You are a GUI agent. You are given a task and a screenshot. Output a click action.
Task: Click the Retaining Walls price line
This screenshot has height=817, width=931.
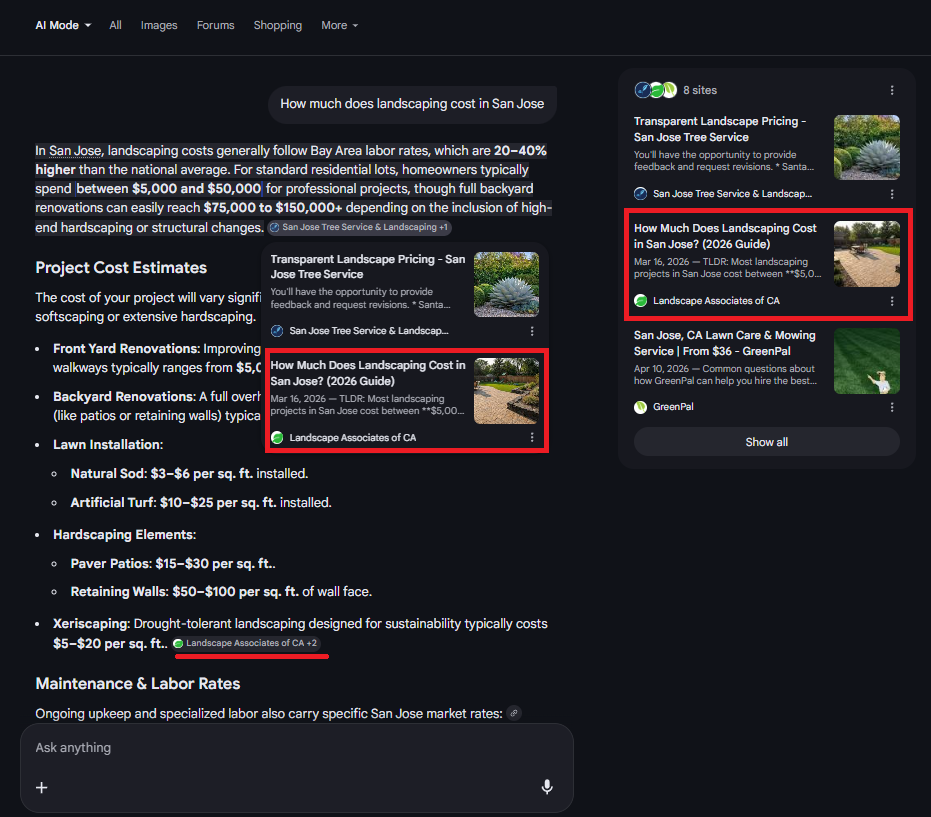pyautogui.click(x=221, y=591)
